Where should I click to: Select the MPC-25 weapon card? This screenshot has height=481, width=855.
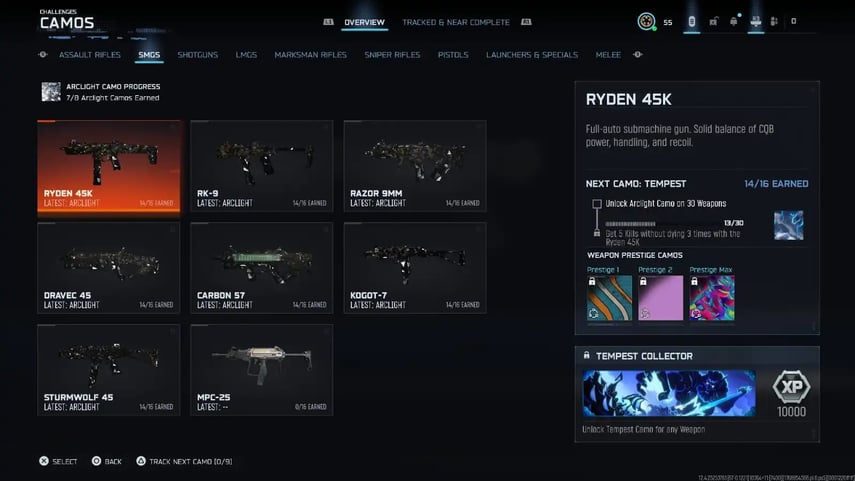261,369
